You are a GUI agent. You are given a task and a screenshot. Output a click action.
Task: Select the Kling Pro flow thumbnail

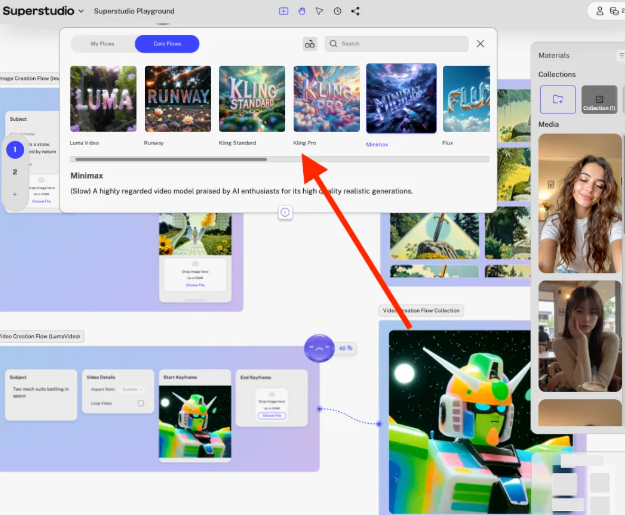[324, 99]
